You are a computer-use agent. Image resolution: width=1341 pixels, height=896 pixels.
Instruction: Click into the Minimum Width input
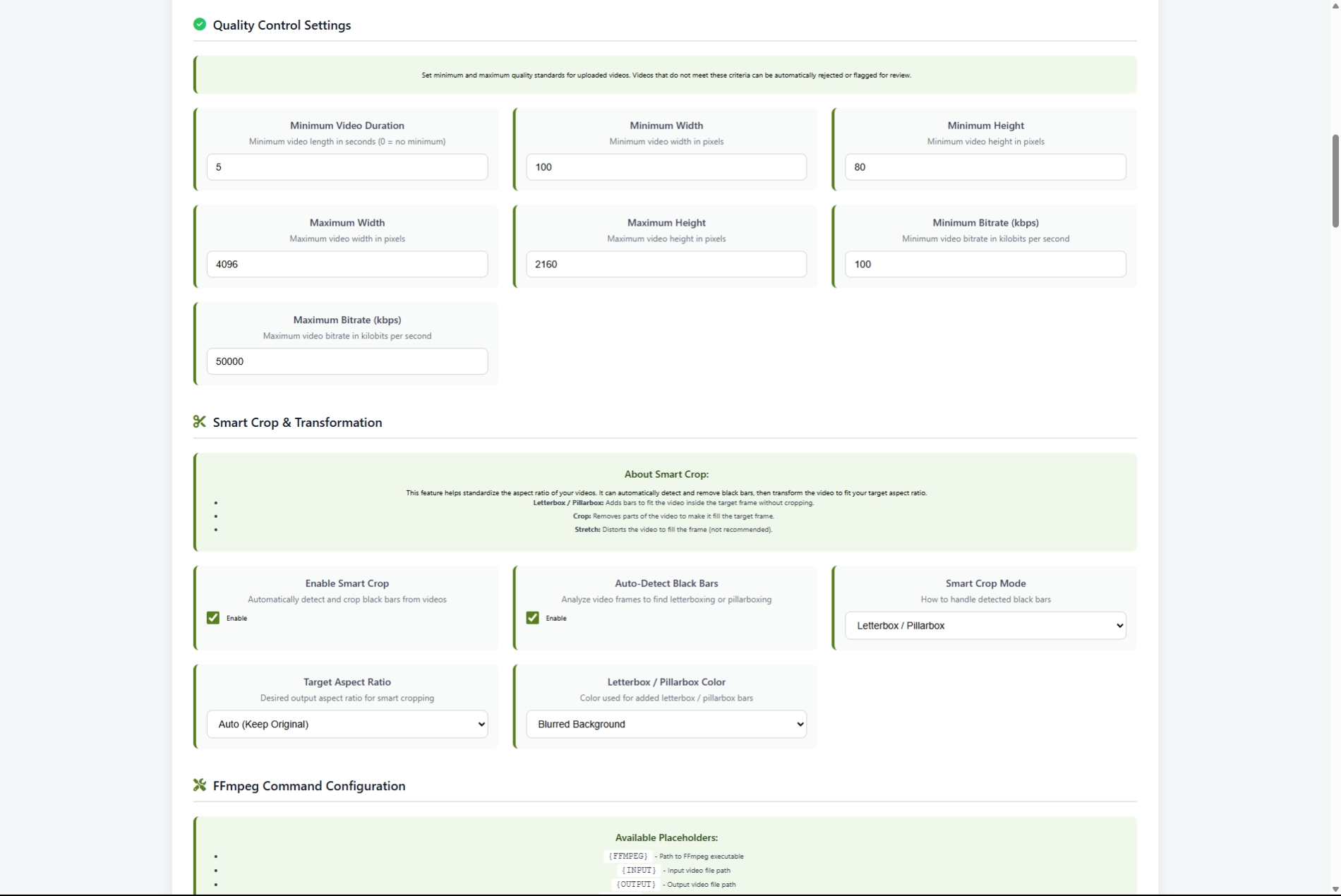[666, 167]
